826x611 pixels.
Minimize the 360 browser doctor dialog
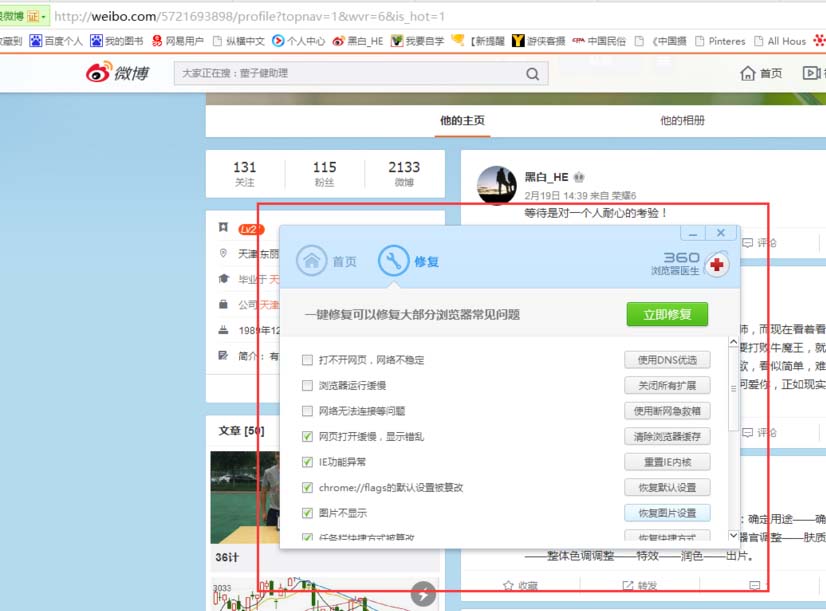pyautogui.click(x=693, y=232)
